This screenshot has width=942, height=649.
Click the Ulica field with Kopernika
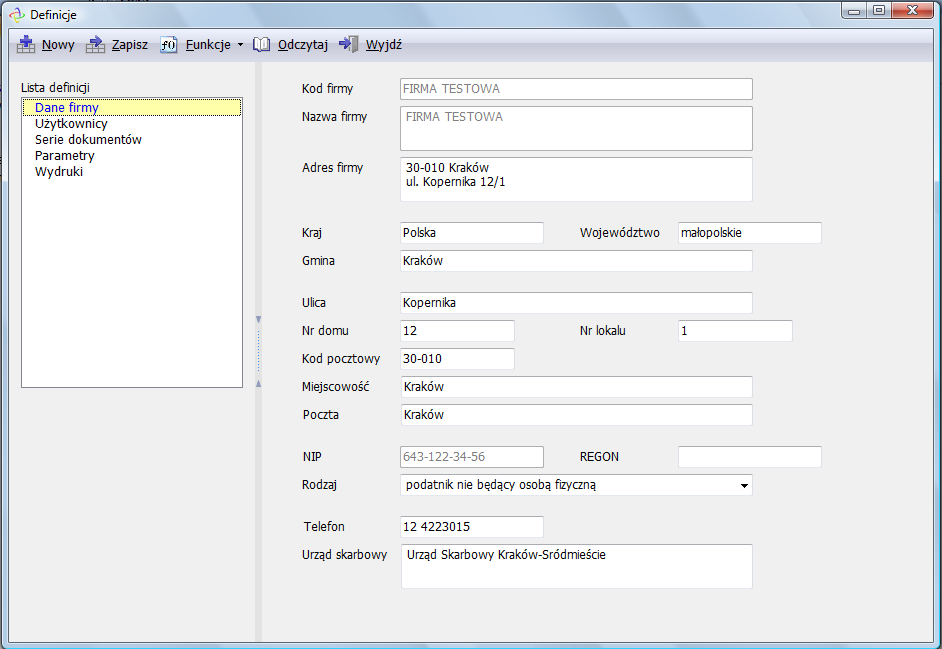(576, 303)
